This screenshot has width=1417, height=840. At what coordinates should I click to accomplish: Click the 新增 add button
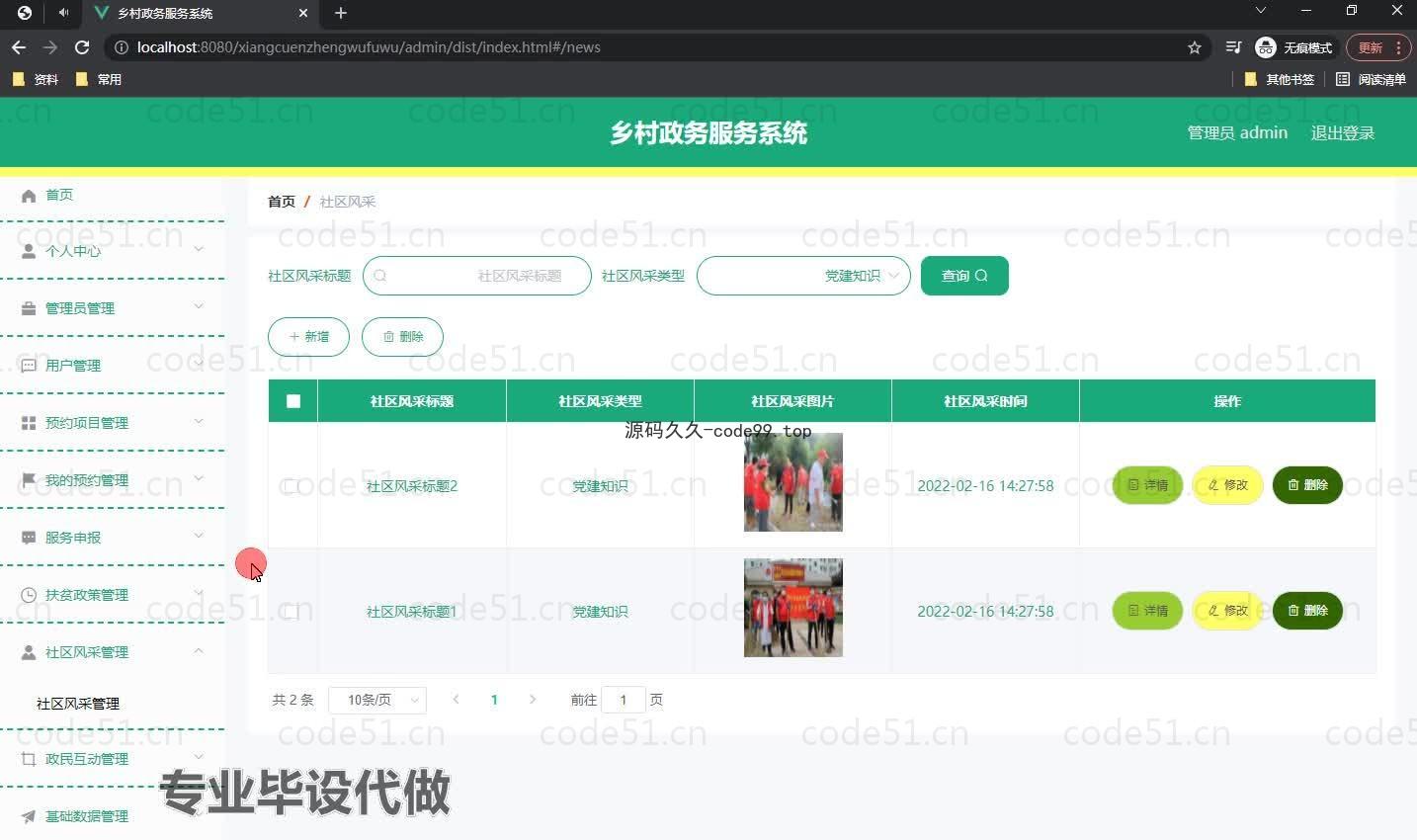(x=308, y=337)
